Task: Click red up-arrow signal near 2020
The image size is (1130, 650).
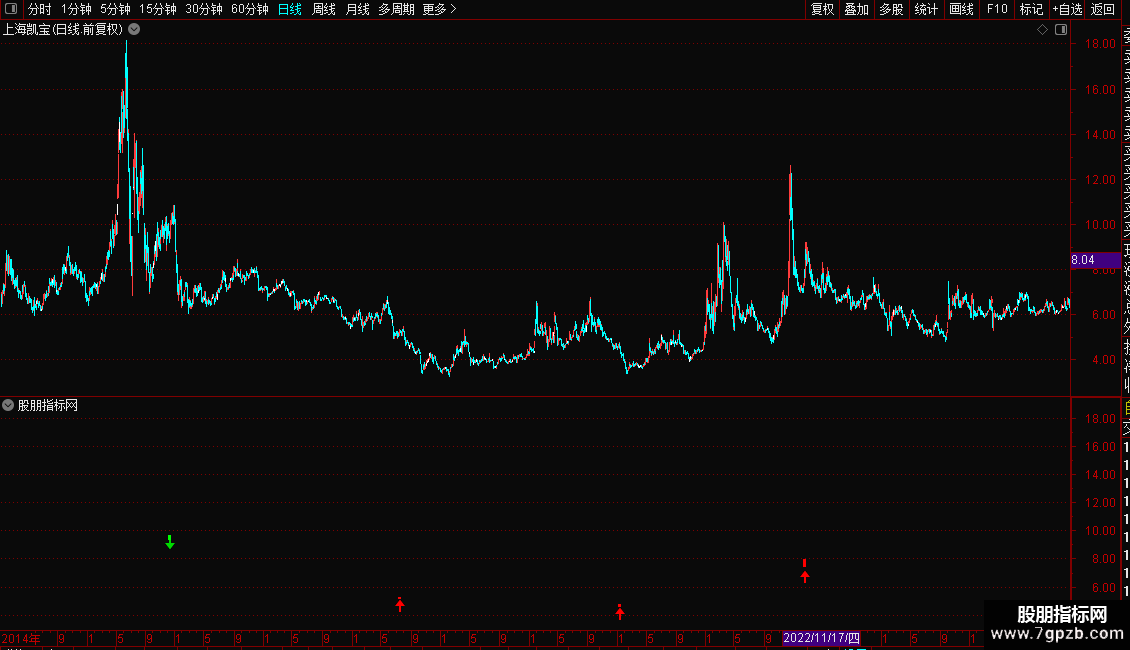Action: pos(620,612)
